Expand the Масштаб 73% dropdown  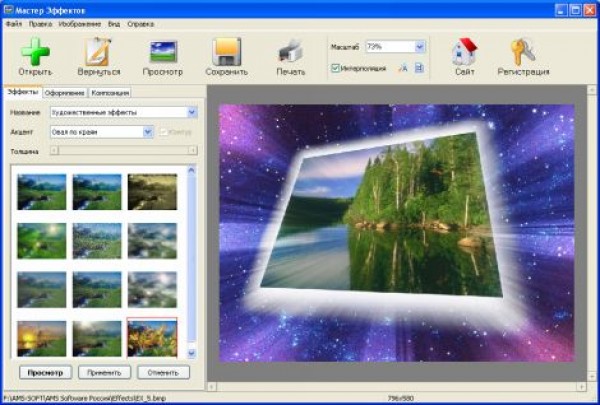419,47
